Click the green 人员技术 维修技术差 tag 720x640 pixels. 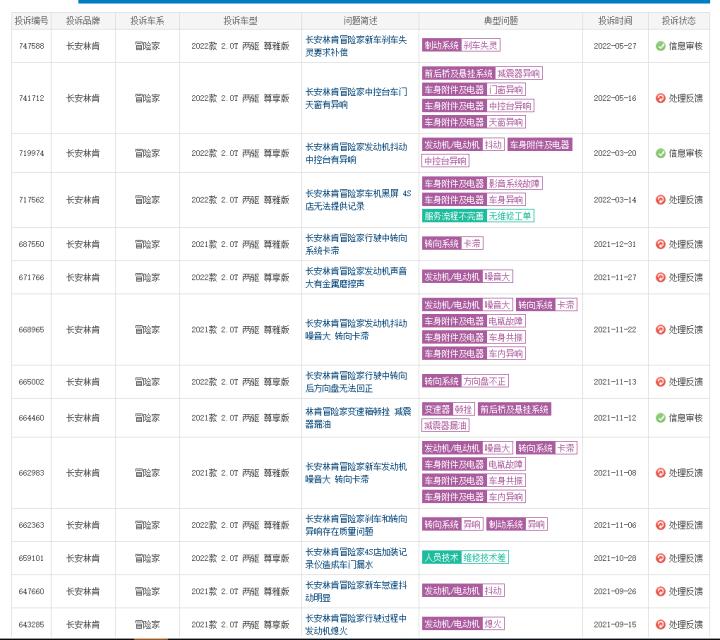click(465, 557)
